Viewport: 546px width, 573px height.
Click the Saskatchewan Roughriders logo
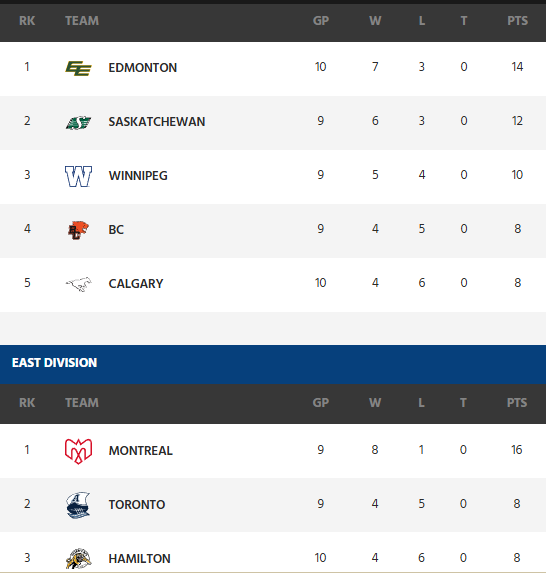click(x=78, y=122)
